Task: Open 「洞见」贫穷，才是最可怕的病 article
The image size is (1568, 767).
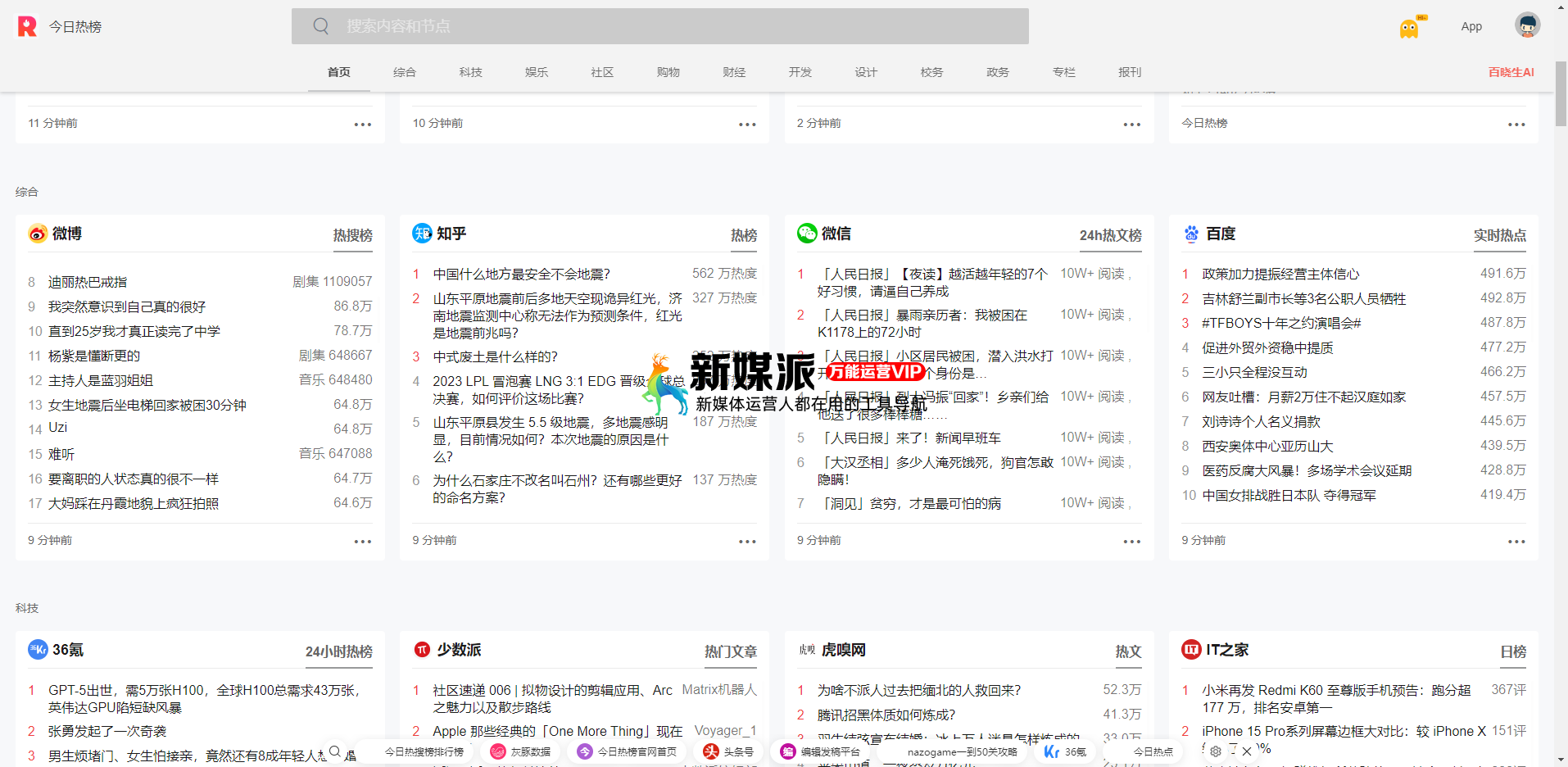Action: [909, 504]
